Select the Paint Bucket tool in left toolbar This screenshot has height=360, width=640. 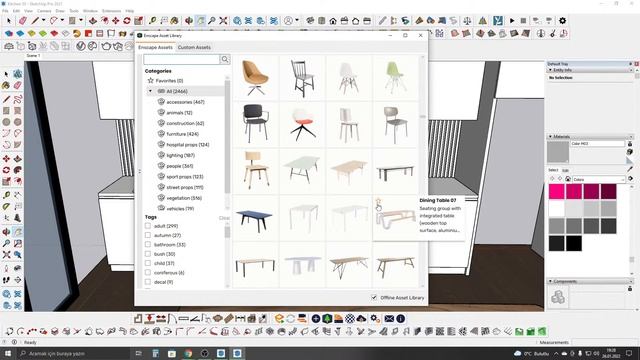(6, 85)
